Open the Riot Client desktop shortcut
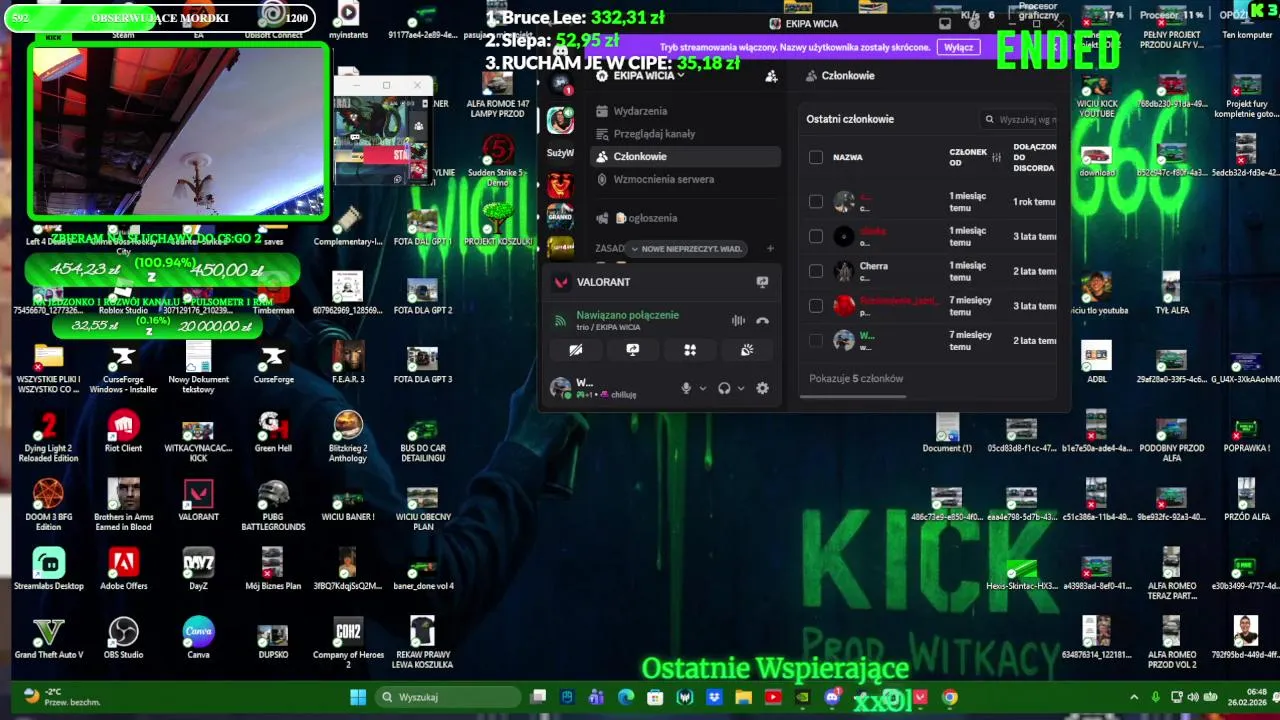This screenshot has width=1280, height=720. point(123,433)
